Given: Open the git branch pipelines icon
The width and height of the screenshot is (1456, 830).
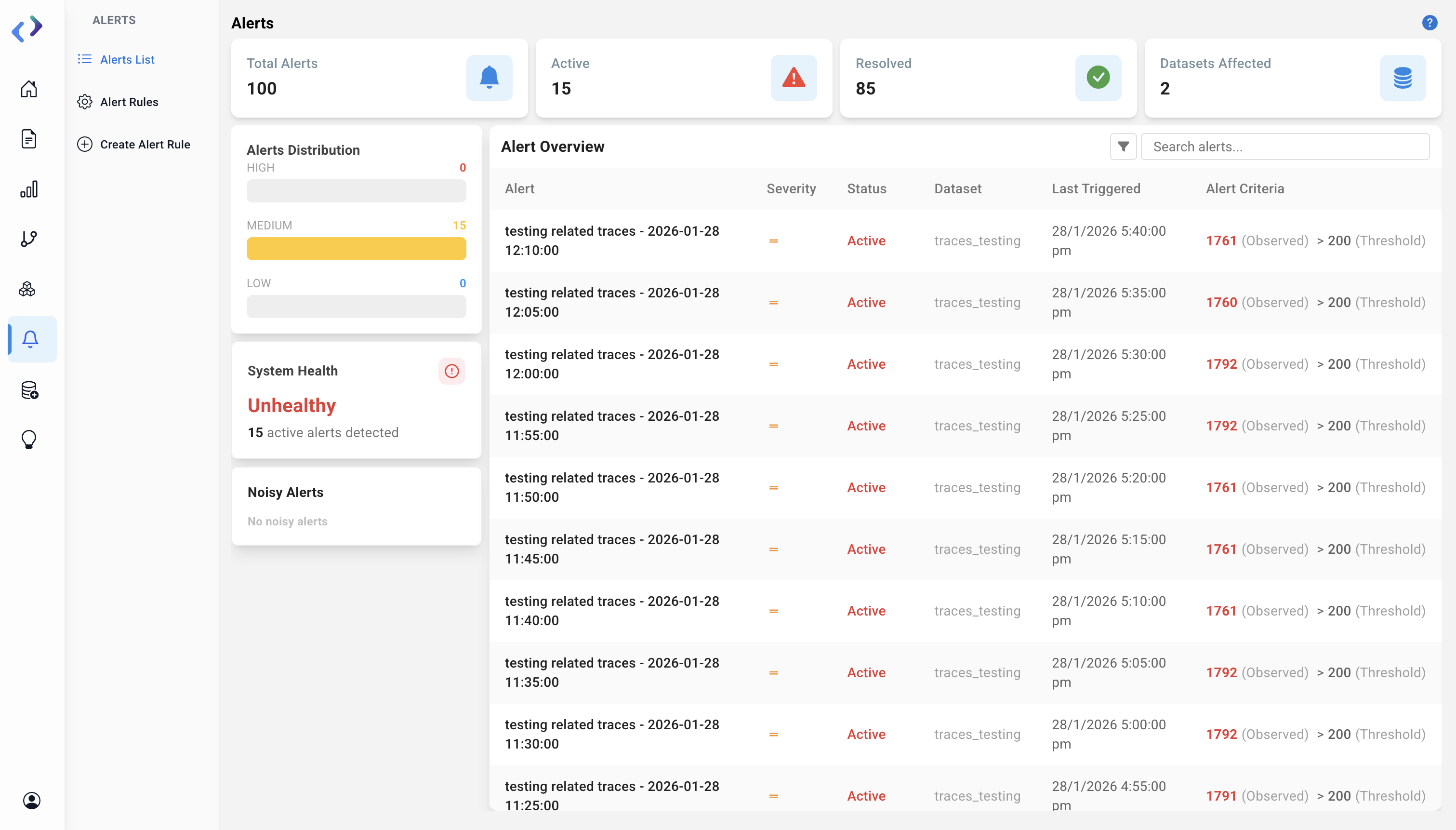Looking at the screenshot, I should point(29,239).
